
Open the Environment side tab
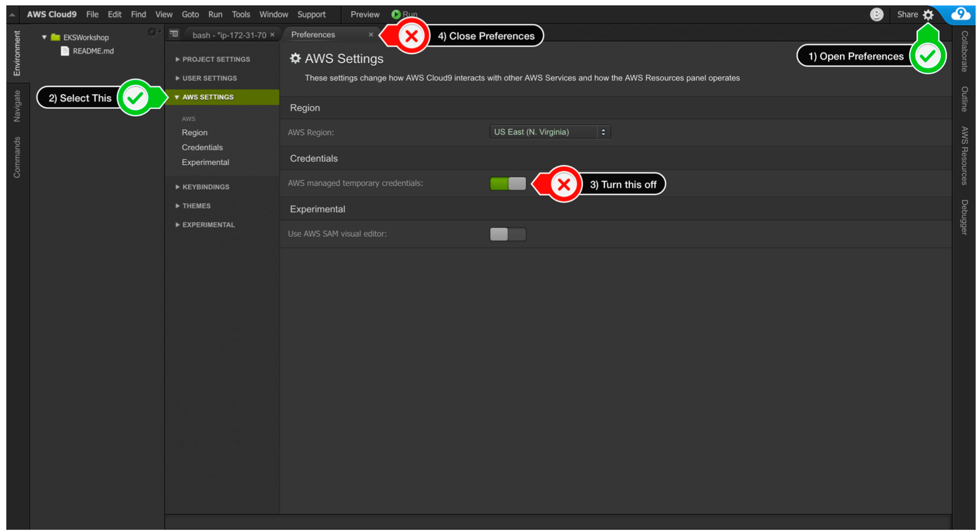[x=17, y=53]
